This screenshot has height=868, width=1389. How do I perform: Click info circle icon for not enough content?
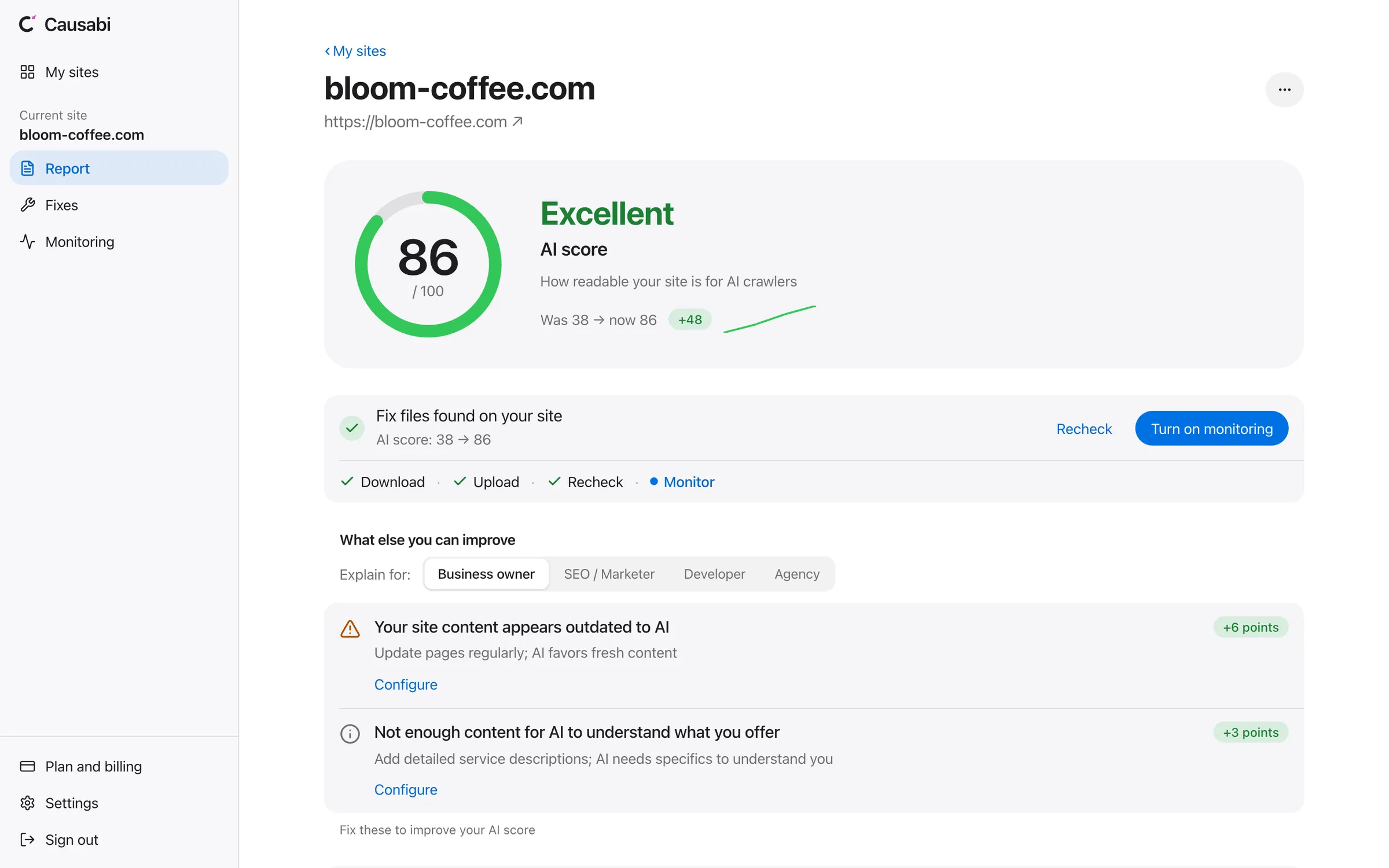pos(350,734)
